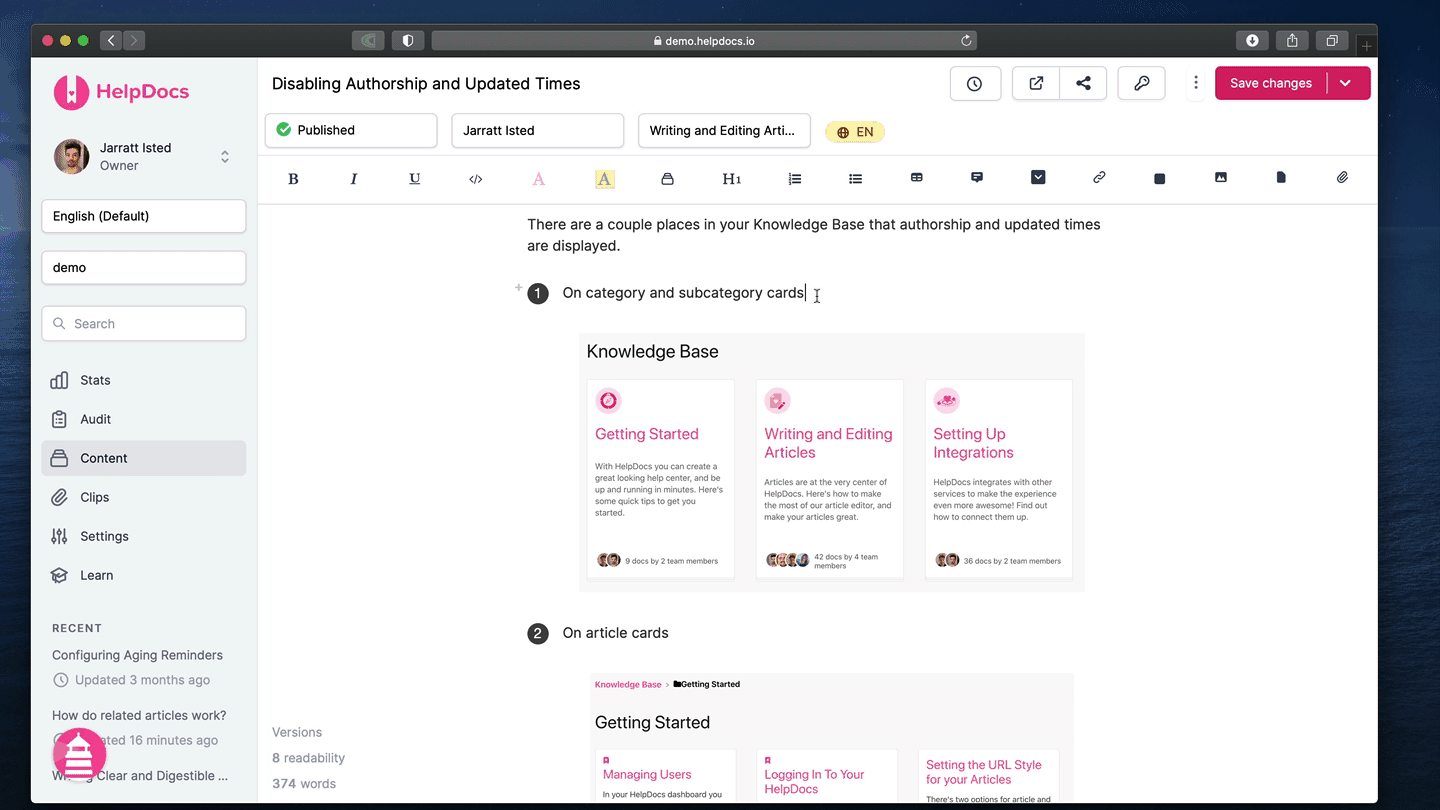The image size is (1440, 810).
Task: Click the Safari back navigation arrow
Action: [111, 40]
